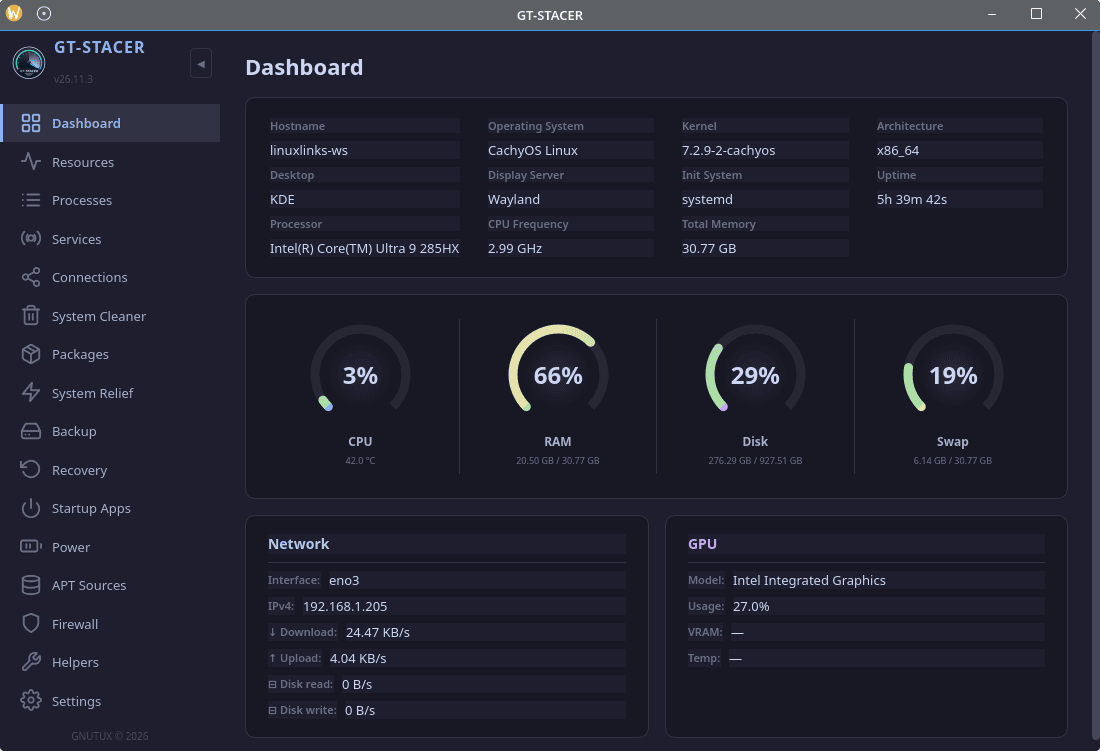Click the GPU model Intel Integrated Graphics
The image size is (1100, 751).
click(809, 581)
